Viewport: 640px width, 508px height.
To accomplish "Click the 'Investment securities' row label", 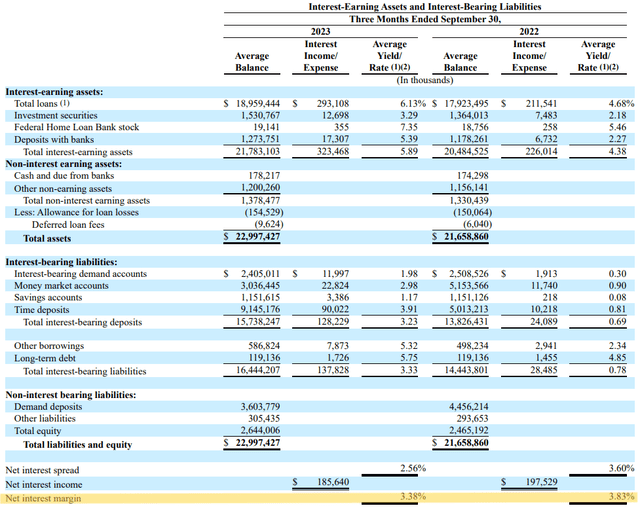I will [x=56, y=115].
